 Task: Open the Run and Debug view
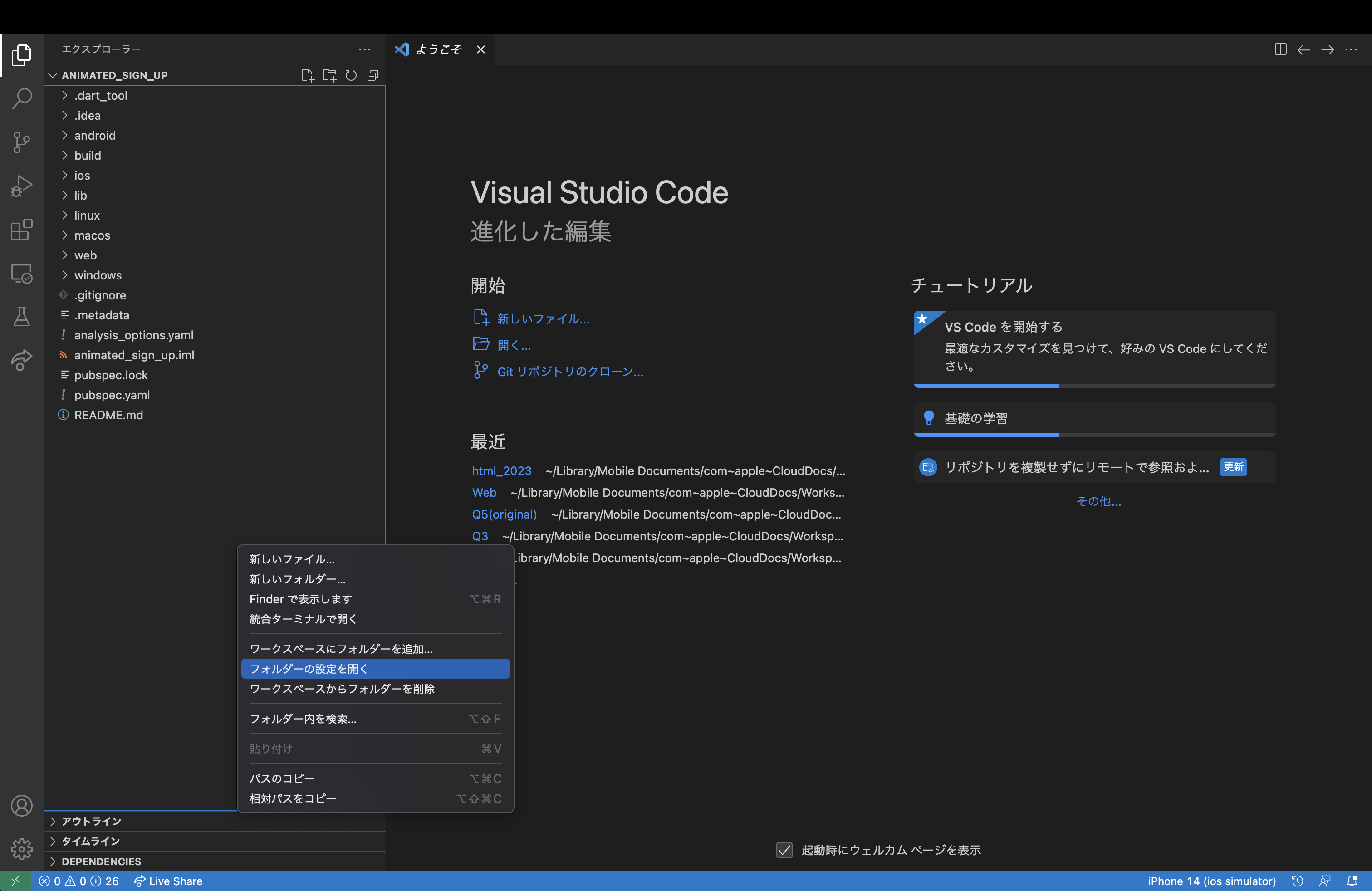point(21,186)
